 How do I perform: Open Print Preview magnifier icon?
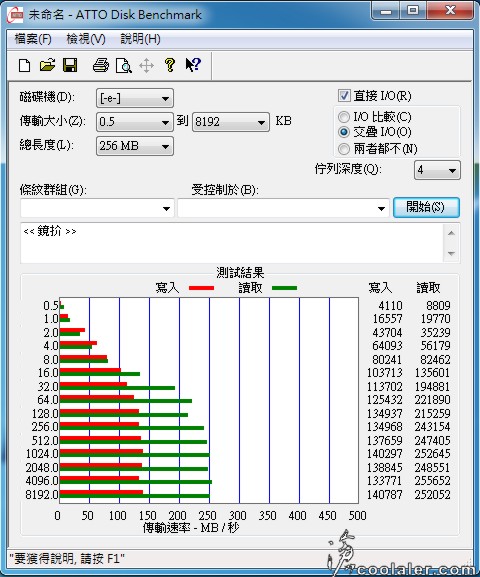pos(123,66)
